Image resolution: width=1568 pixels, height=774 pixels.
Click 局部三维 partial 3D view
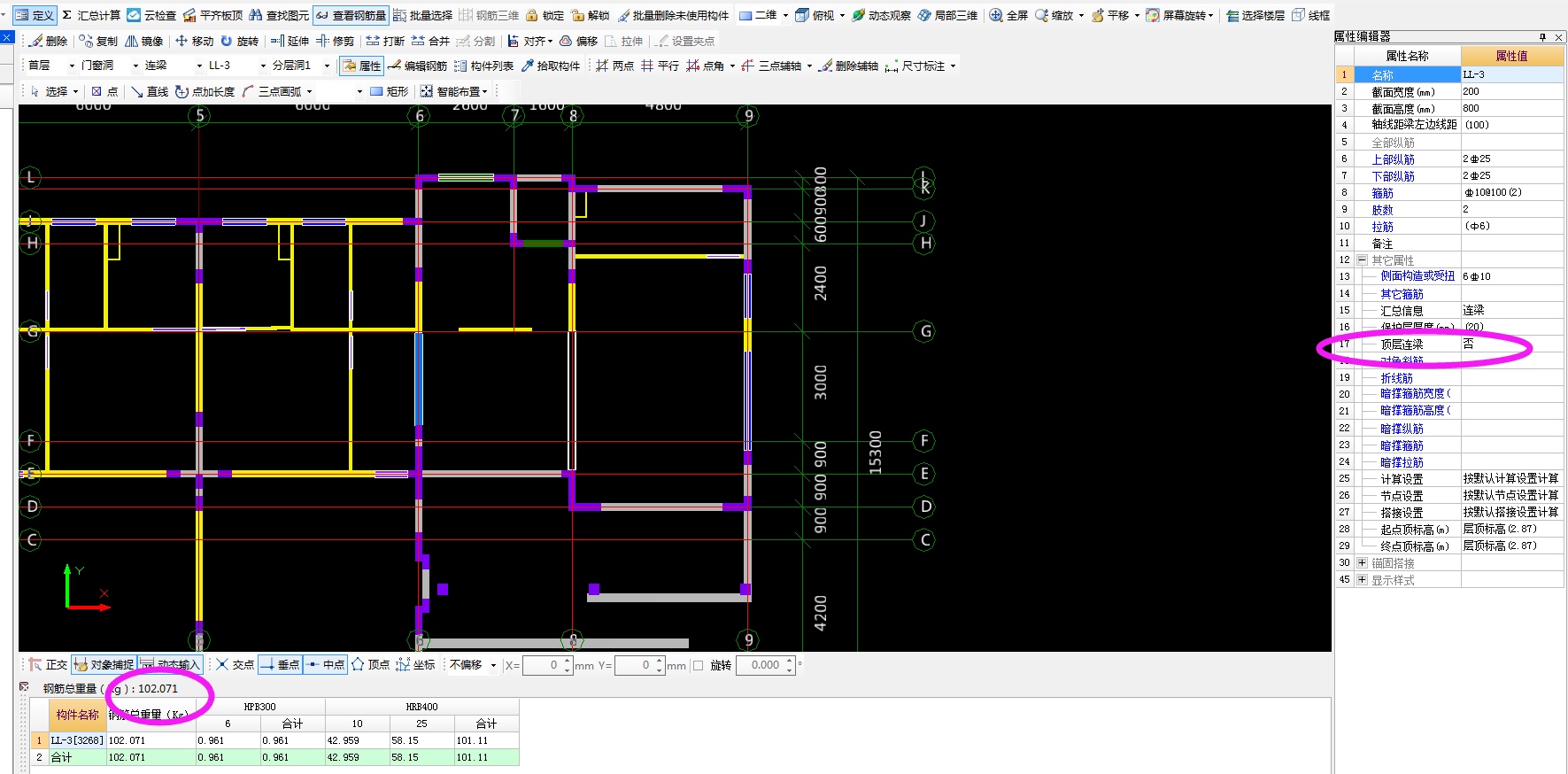947,15
